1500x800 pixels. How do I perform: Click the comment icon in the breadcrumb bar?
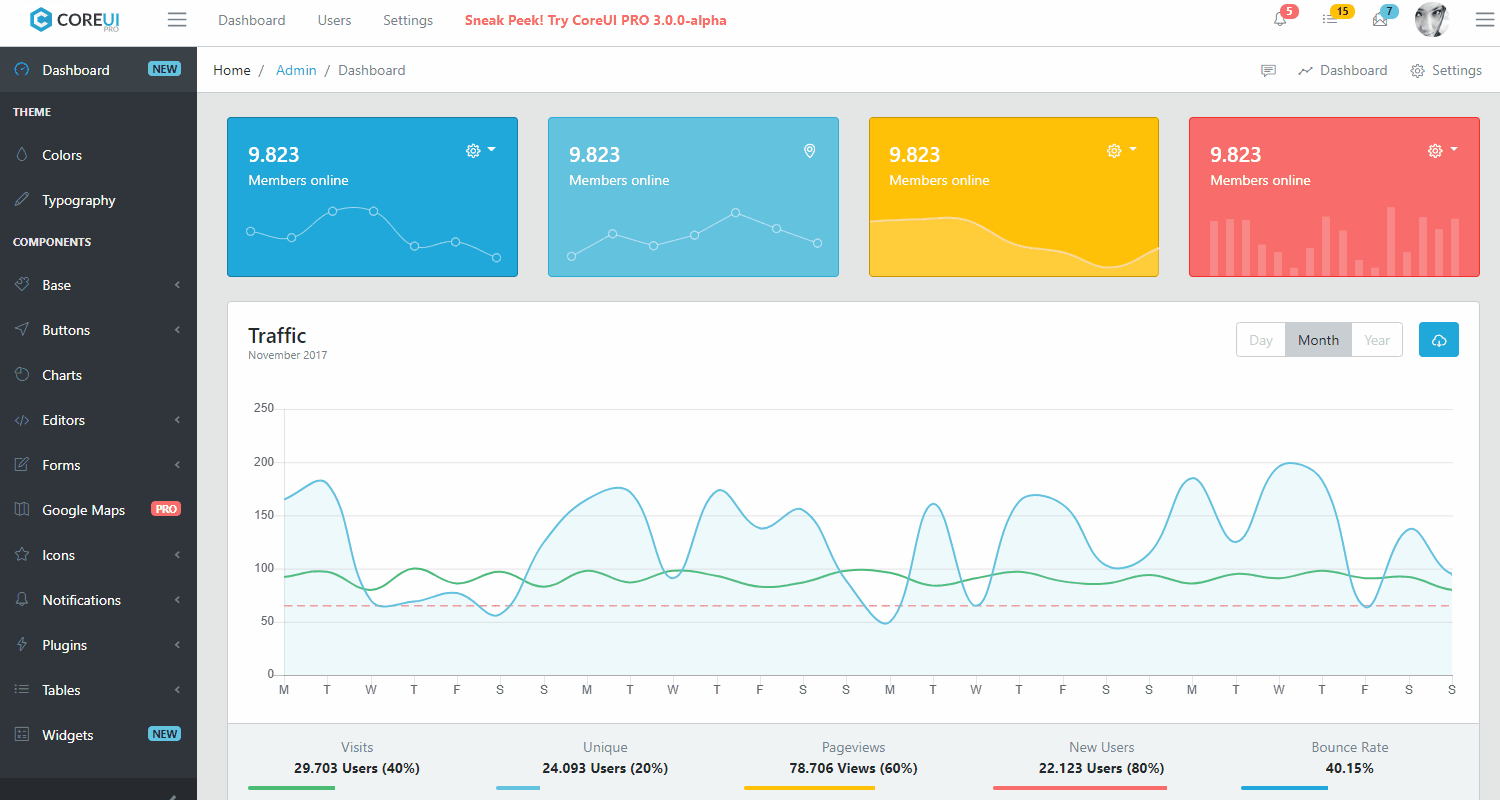tap(1268, 70)
